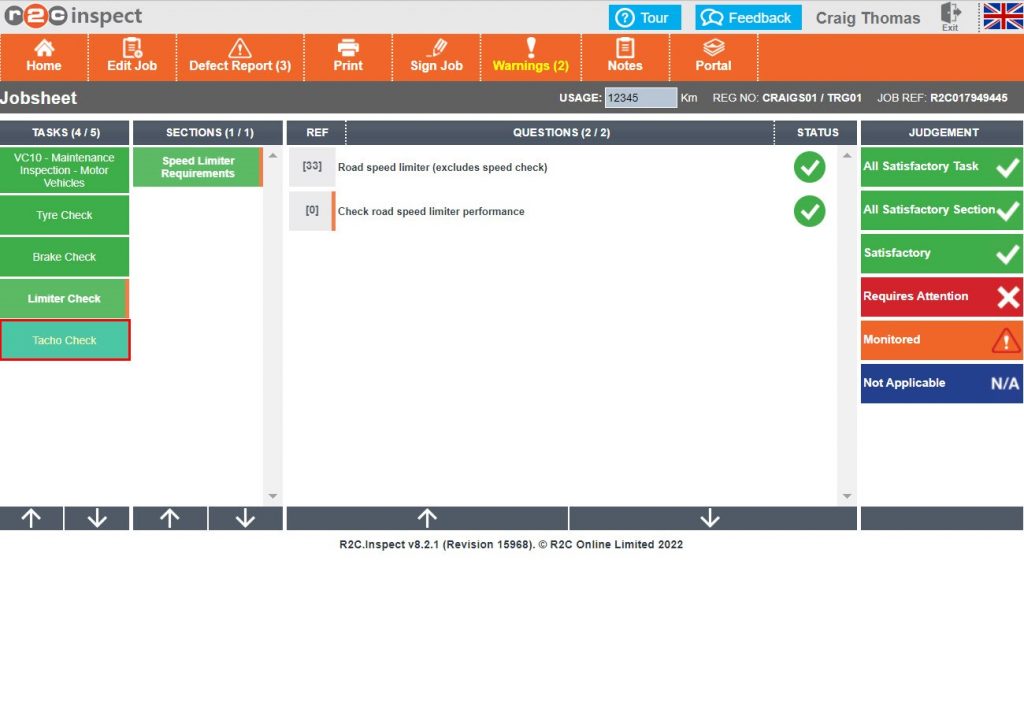This screenshot has width=1024, height=709.
Task: Click the Usage kilometres input field
Action: coord(639,97)
